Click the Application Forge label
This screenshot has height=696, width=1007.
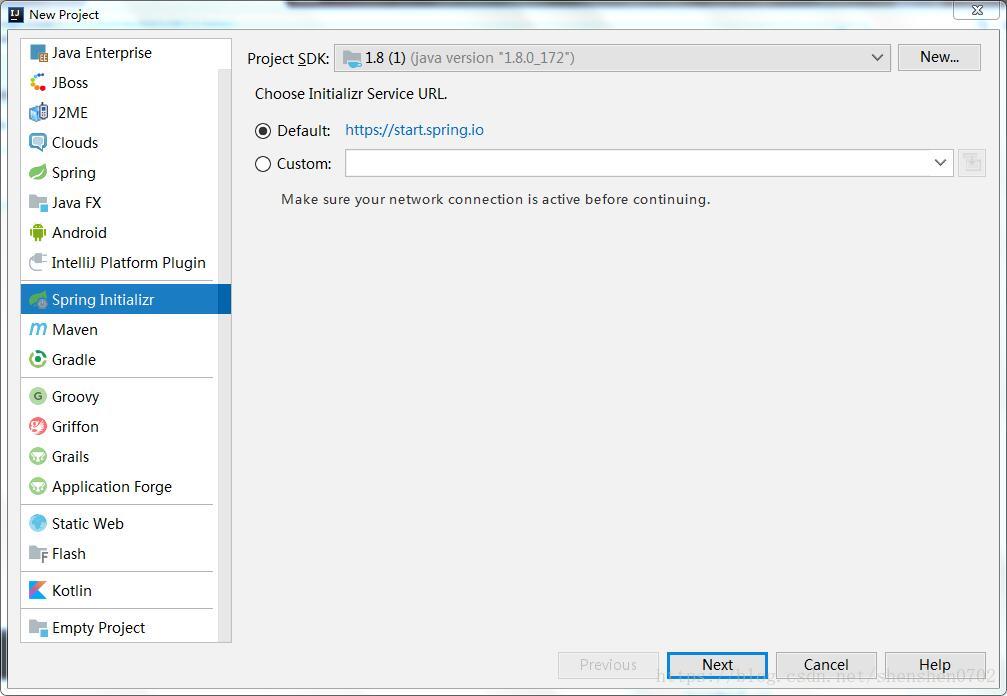tap(112, 487)
